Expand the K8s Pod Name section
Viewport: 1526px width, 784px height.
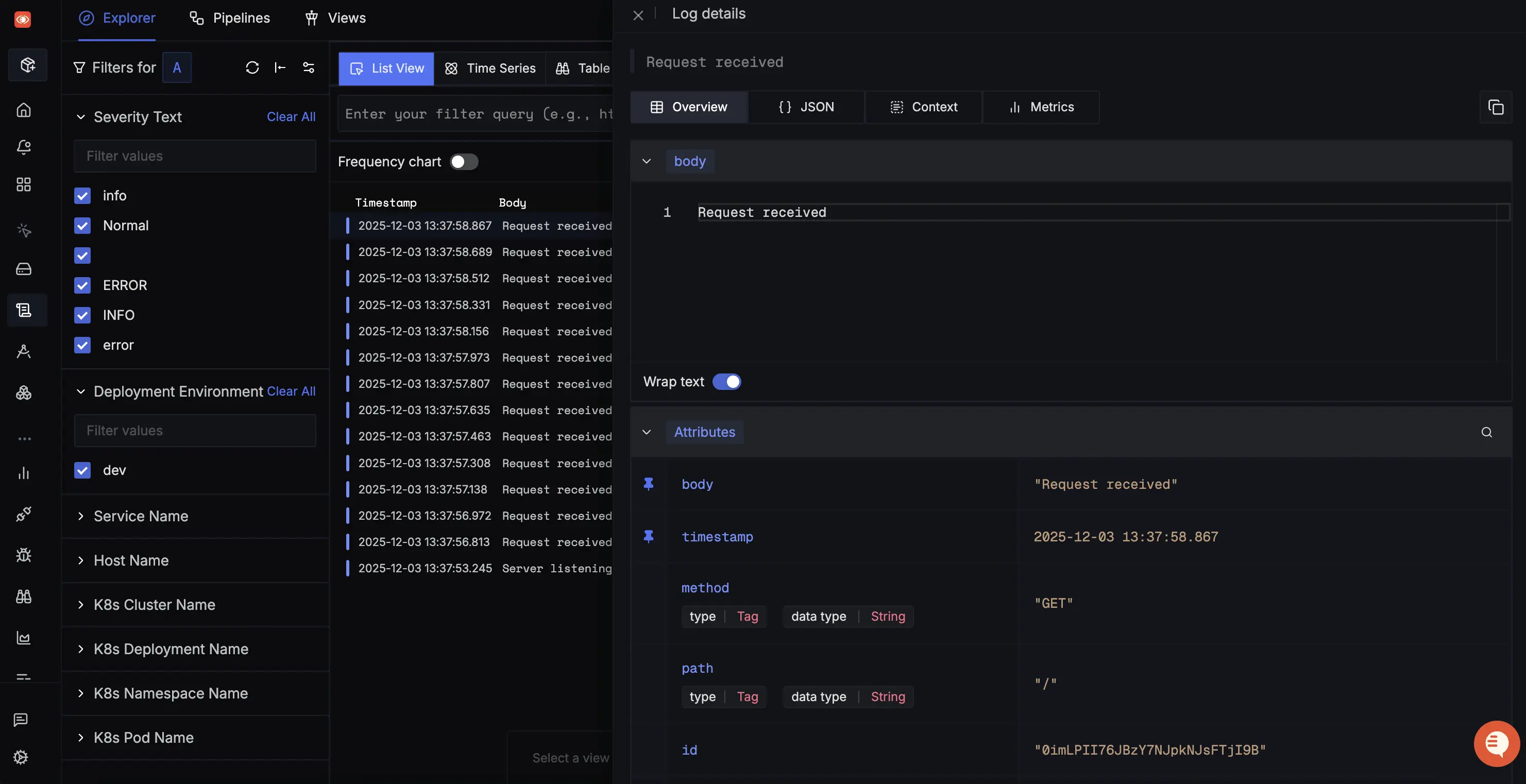[x=81, y=738]
